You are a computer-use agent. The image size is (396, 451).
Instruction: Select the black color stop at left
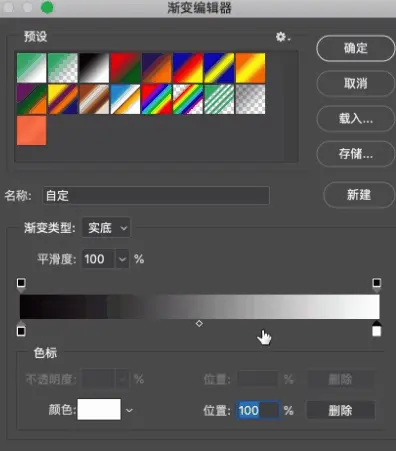tap(21, 329)
